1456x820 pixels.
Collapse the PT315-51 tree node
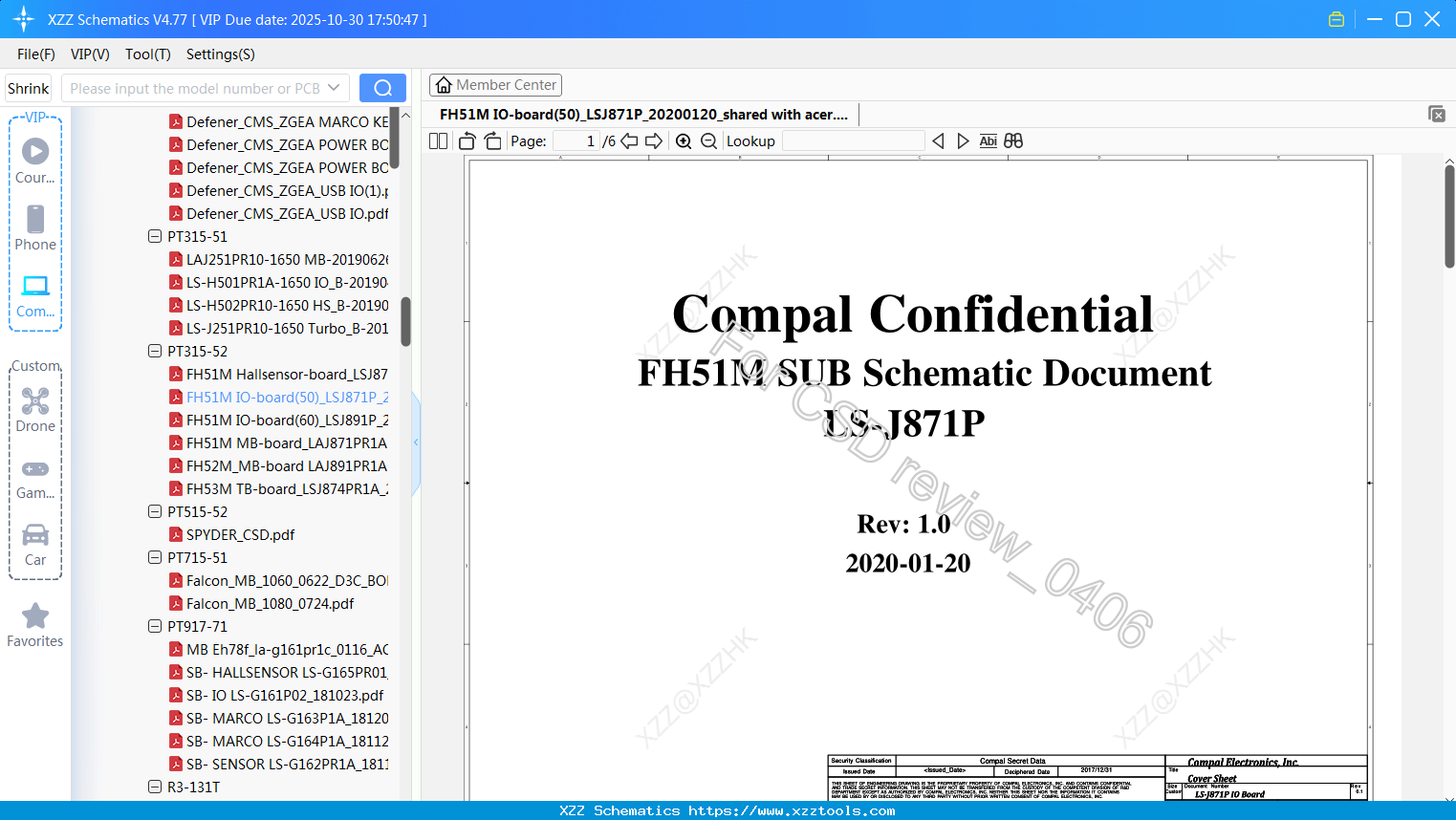pos(155,236)
